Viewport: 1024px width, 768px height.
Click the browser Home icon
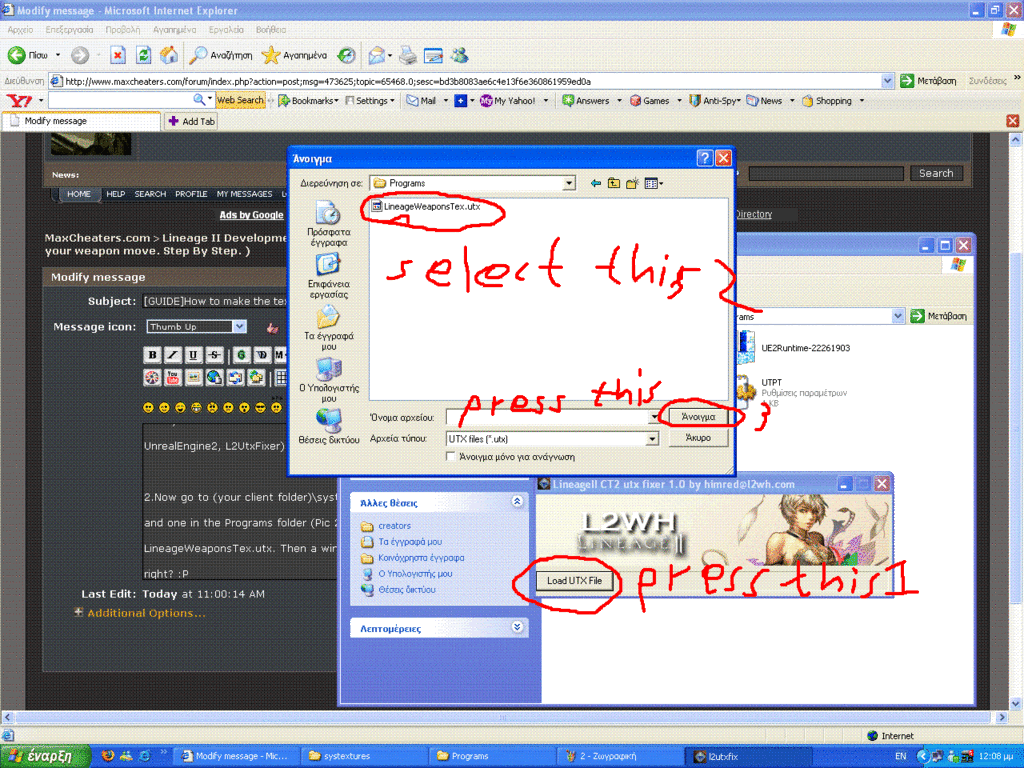169,55
